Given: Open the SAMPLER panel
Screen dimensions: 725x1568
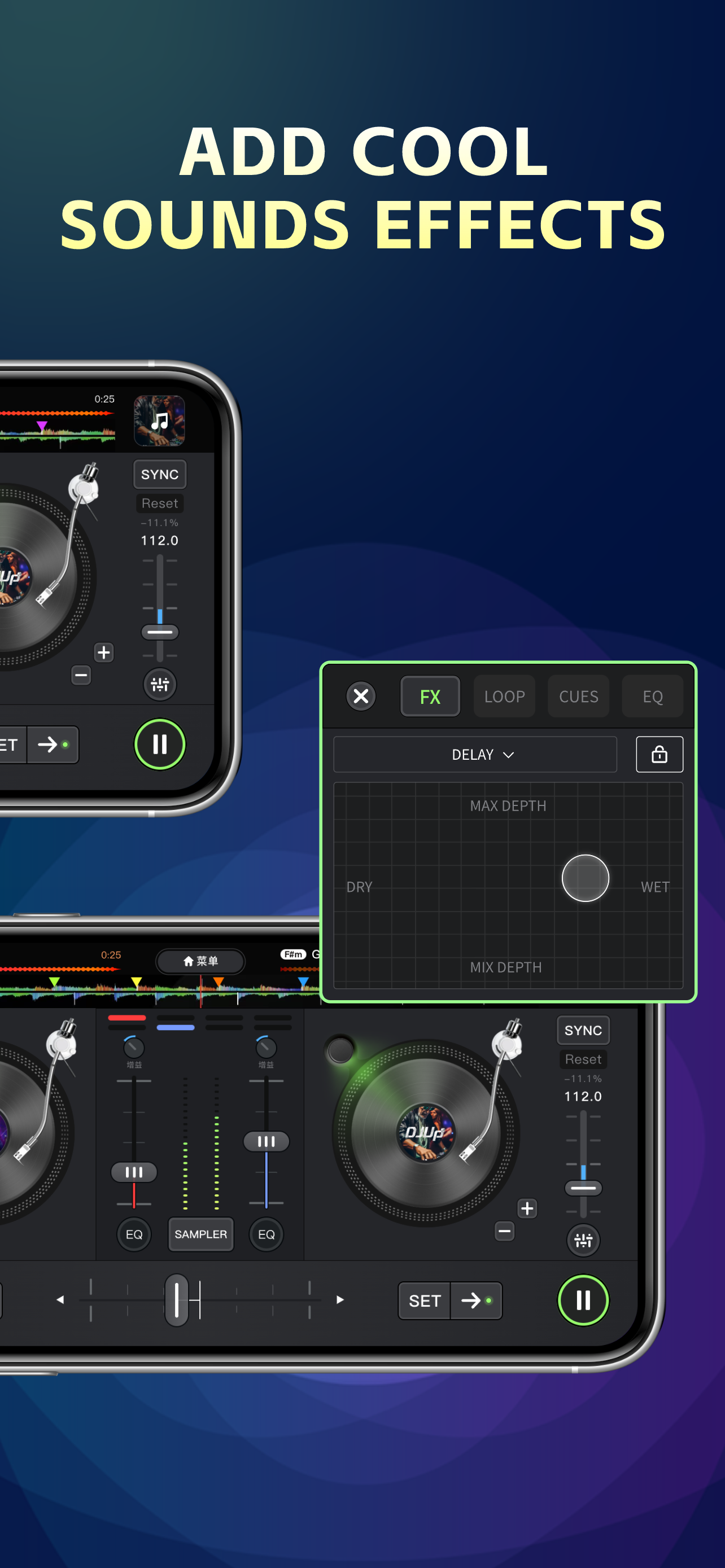Looking at the screenshot, I should click(200, 1234).
